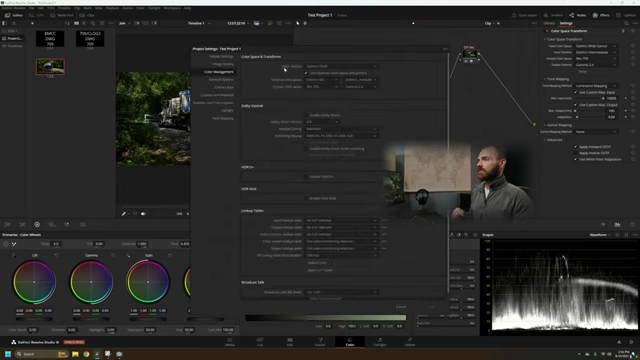Screen dimensions: 640x360
Task: Open Gamut Mapping Method dropdown
Action: 596,132
